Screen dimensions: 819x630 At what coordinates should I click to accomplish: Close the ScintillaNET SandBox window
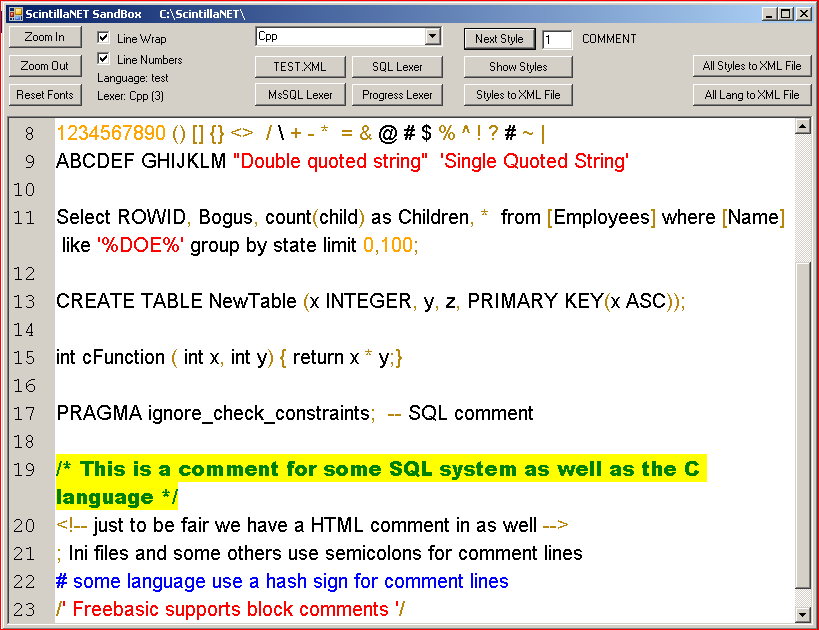(804, 14)
